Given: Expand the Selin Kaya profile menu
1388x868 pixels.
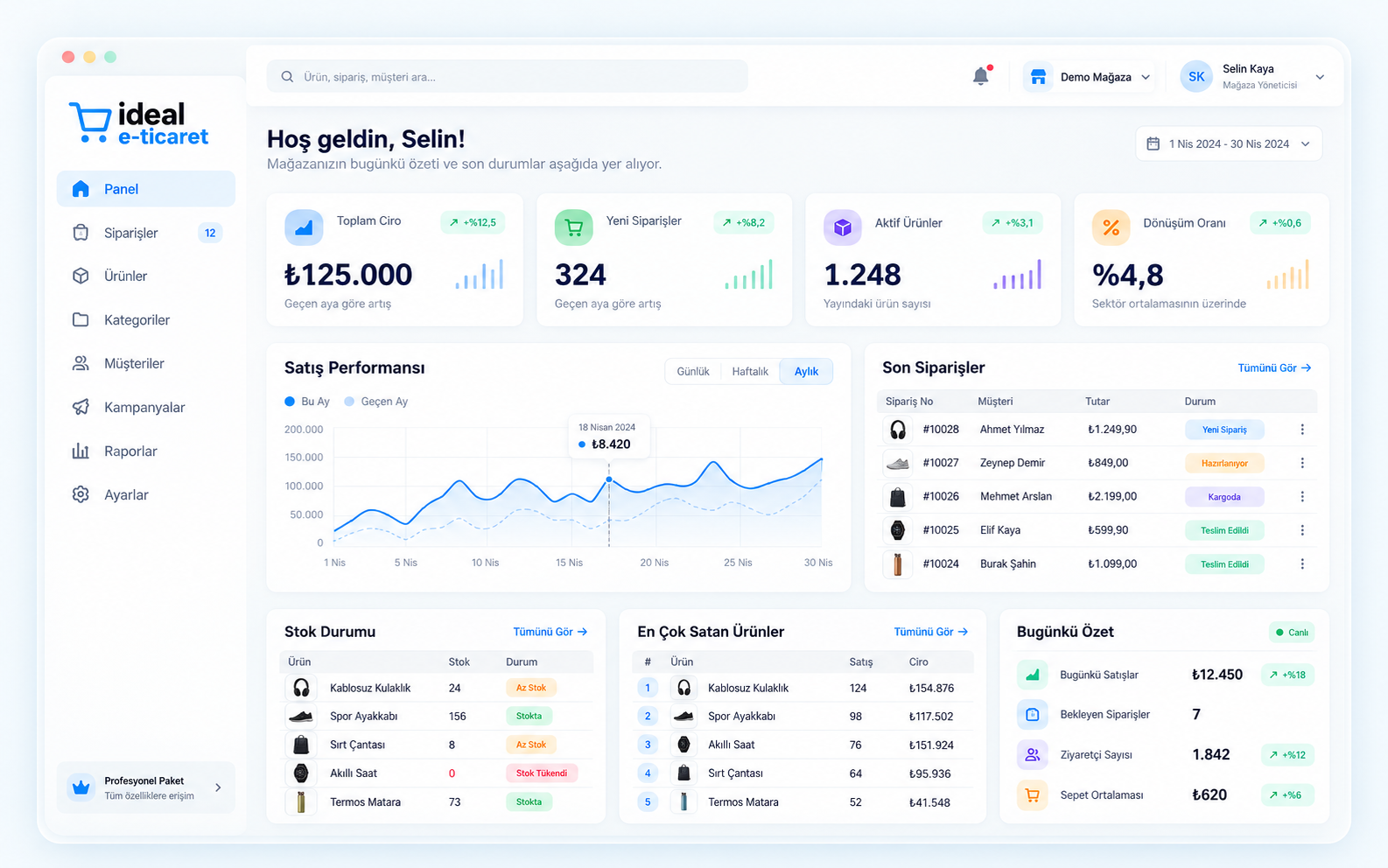Looking at the screenshot, I should click(x=1253, y=77).
